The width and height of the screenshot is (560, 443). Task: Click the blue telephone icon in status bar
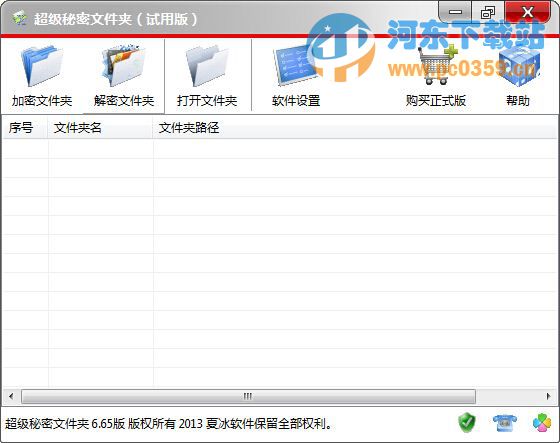pyautogui.click(x=505, y=423)
